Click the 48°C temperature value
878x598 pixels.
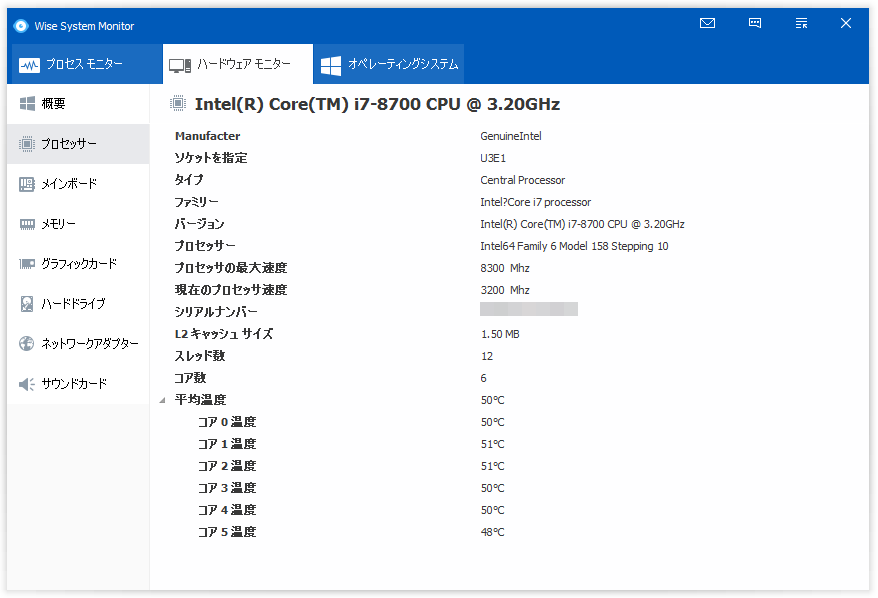492,532
